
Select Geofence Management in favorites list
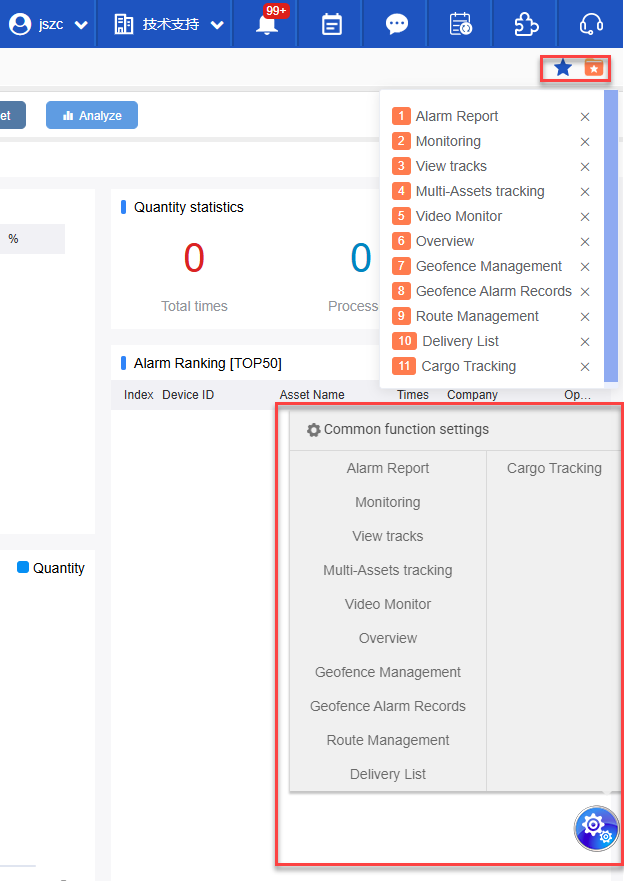click(x=489, y=266)
